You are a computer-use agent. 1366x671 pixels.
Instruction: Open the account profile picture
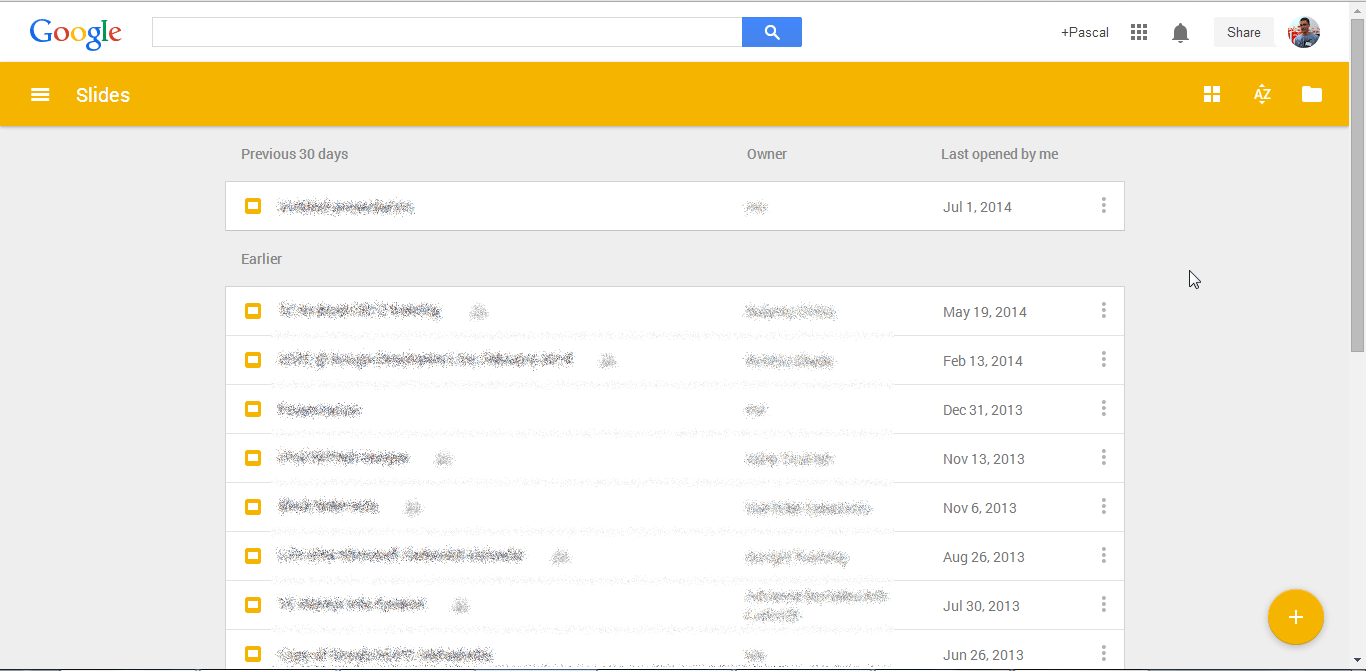[x=1304, y=32]
